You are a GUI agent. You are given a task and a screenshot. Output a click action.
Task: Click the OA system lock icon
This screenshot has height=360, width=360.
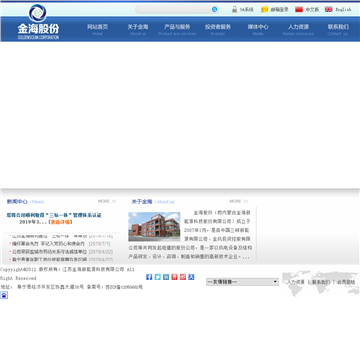(234, 9)
